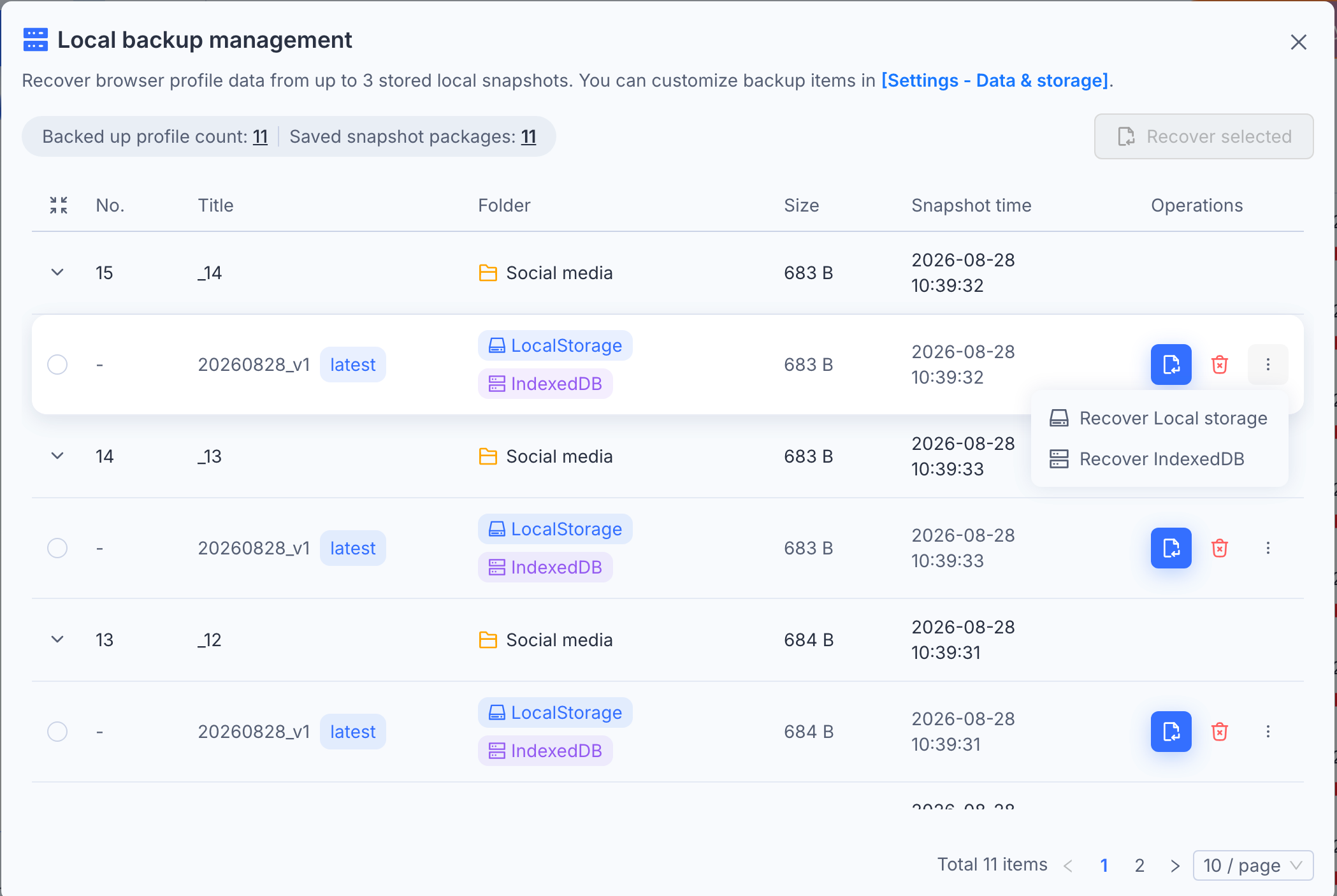The height and width of the screenshot is (896, 1337).
Task: Click the Folder column header
Action: 504,205
